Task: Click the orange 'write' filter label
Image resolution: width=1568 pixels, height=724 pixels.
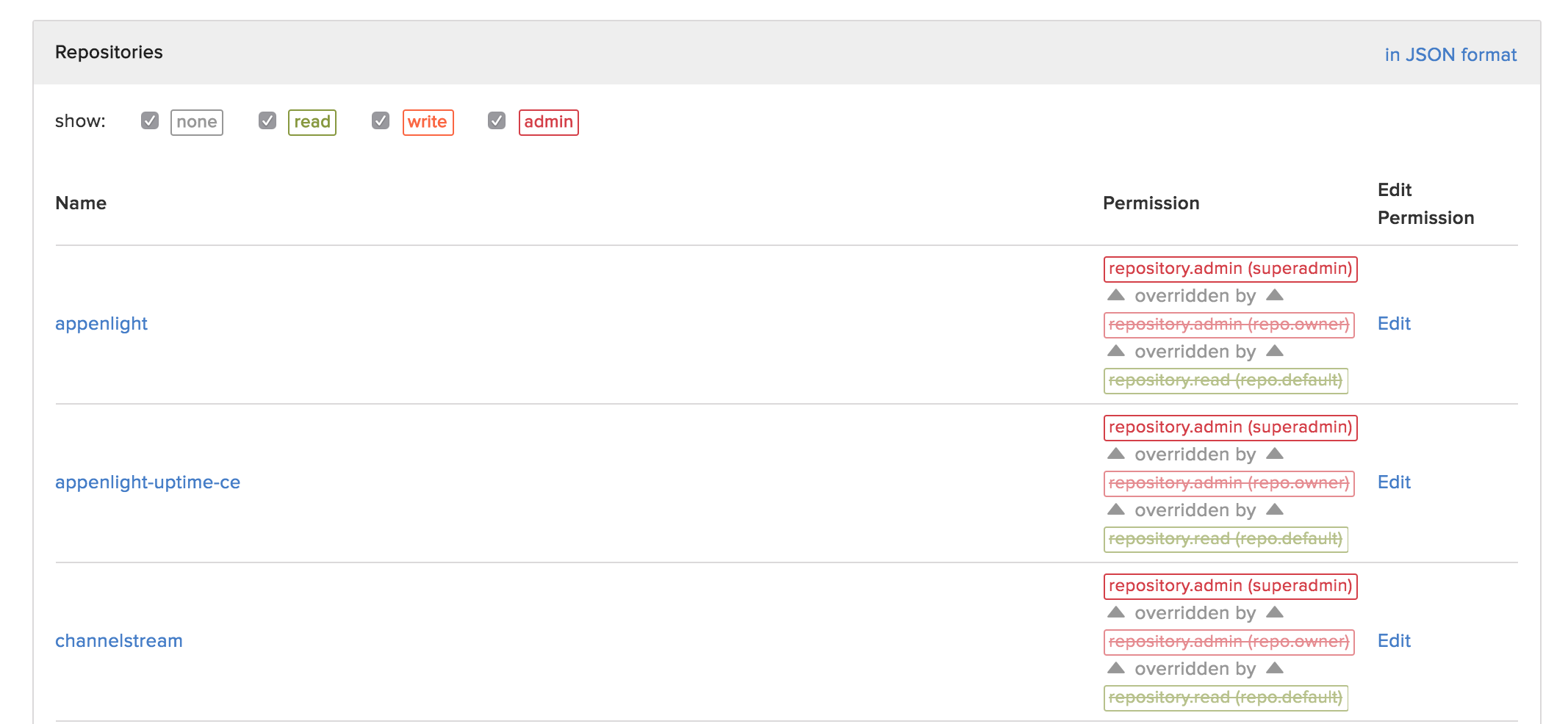Action: [x=428, y=122]
